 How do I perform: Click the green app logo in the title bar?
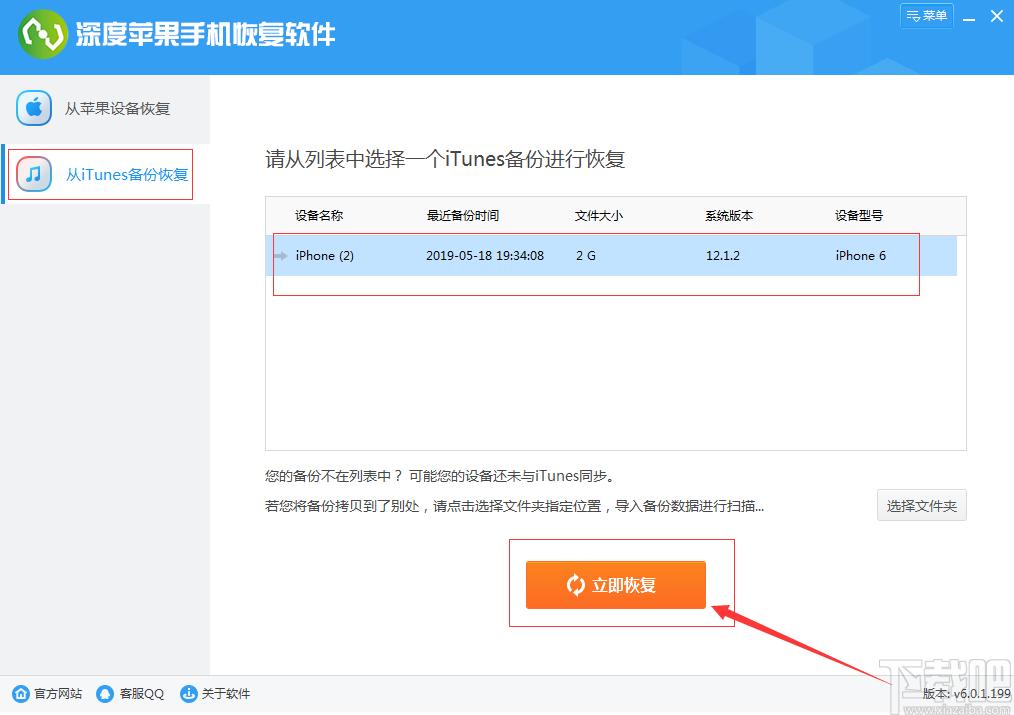tap(43, 34)
